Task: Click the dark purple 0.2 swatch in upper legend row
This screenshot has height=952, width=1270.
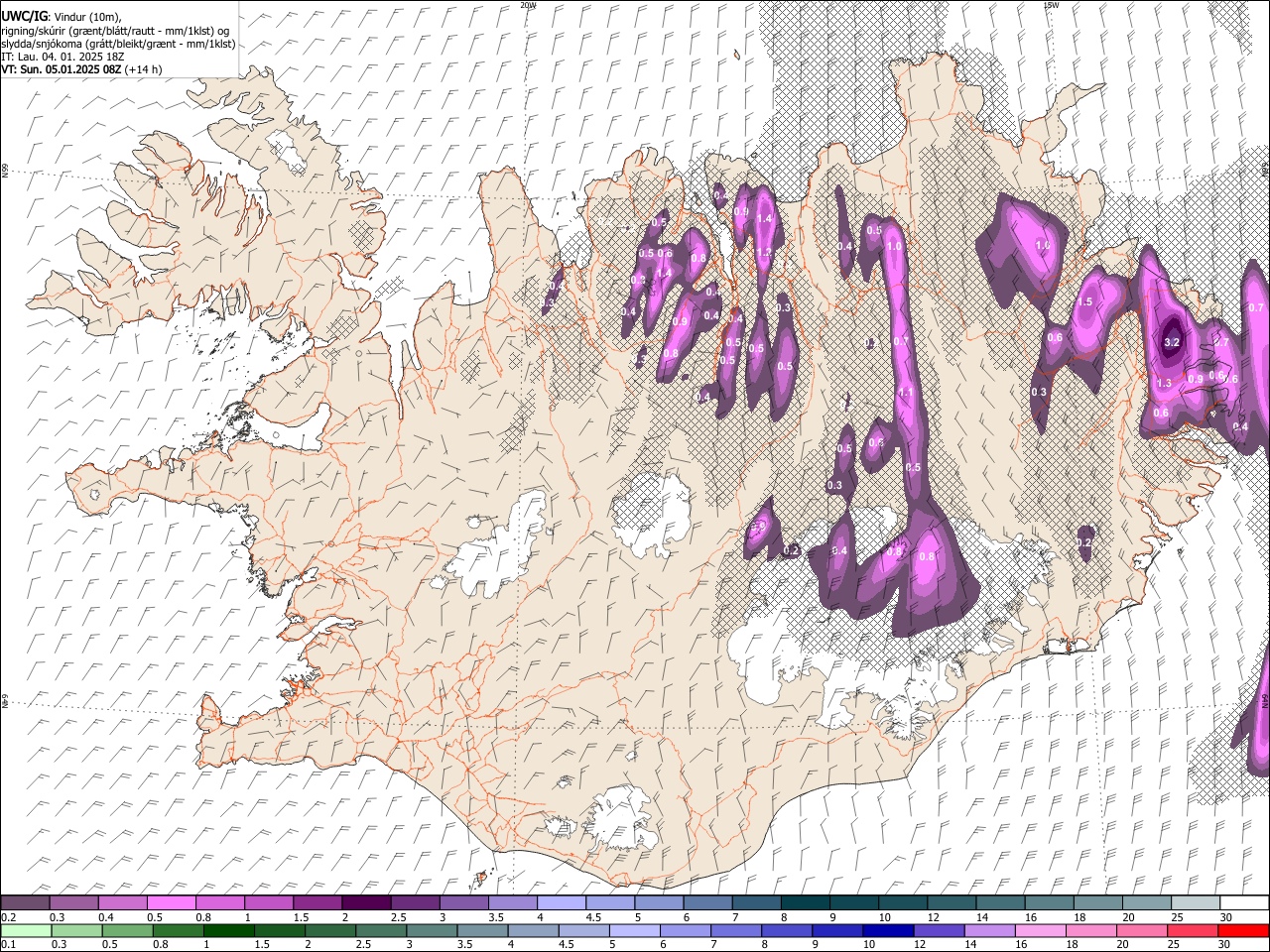Action: [x=25, y=902]
